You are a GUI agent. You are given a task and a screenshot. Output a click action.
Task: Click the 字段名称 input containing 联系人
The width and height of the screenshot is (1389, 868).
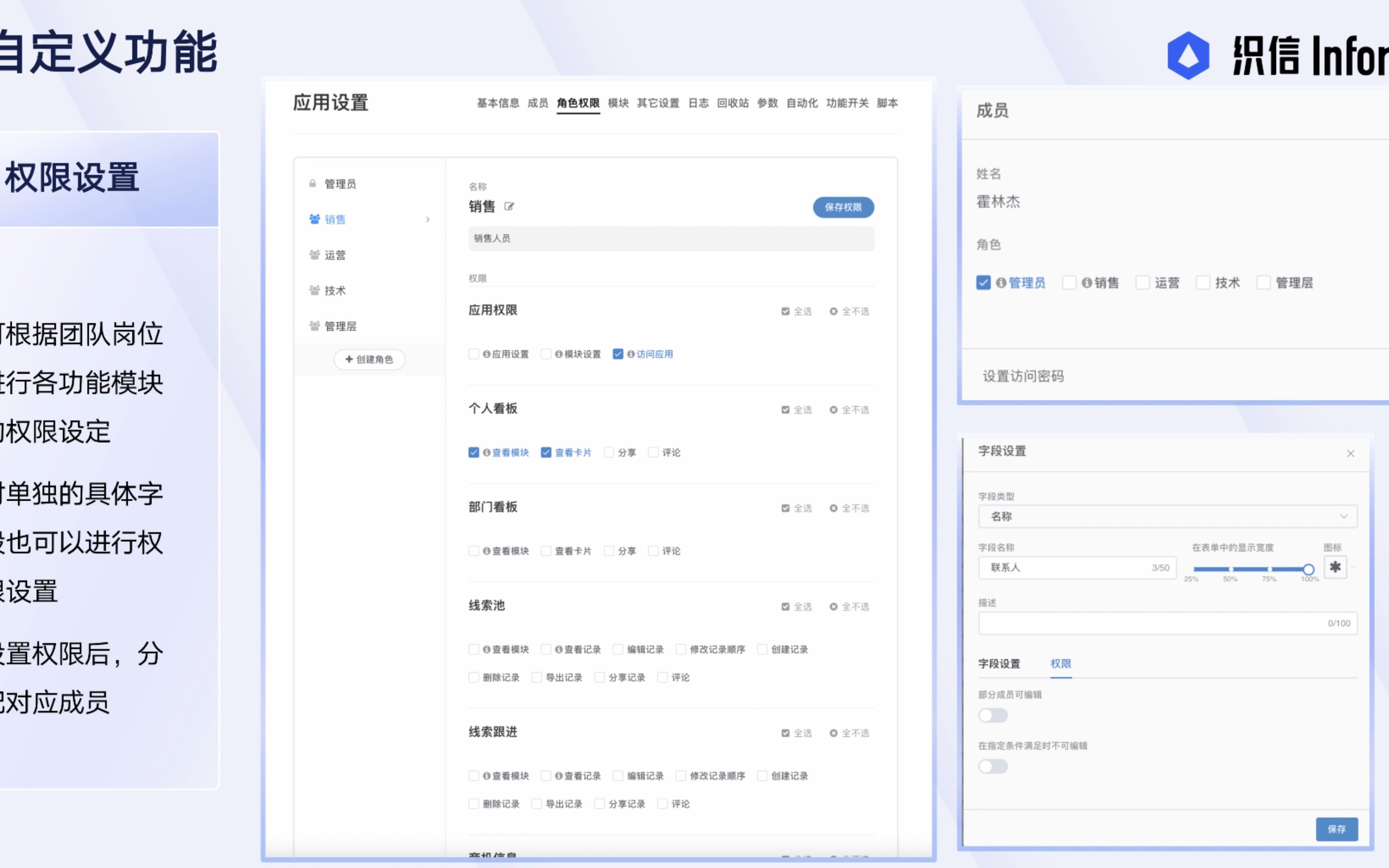(x=1078, y=567)
